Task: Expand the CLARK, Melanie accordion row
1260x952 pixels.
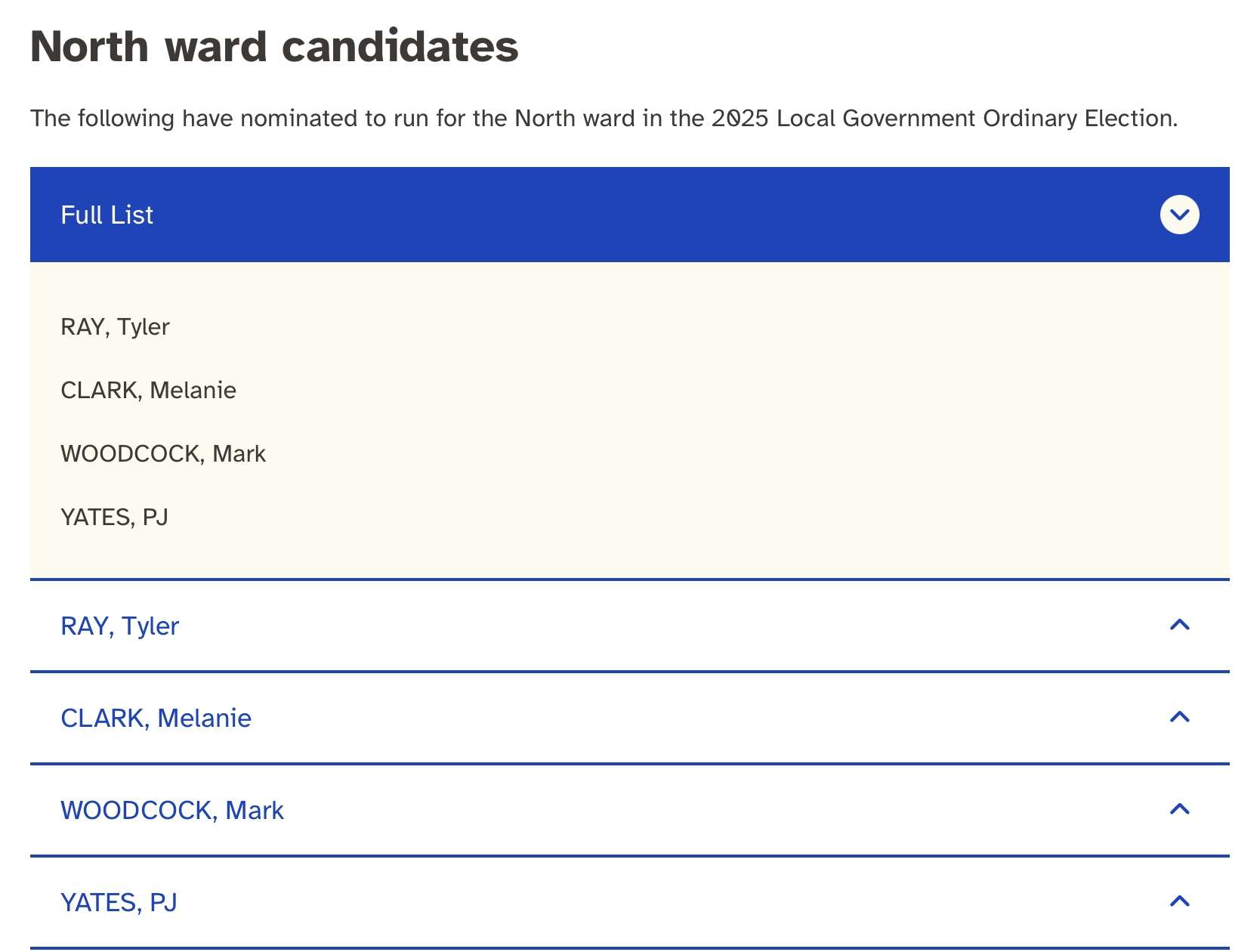Action: [630, 718]
